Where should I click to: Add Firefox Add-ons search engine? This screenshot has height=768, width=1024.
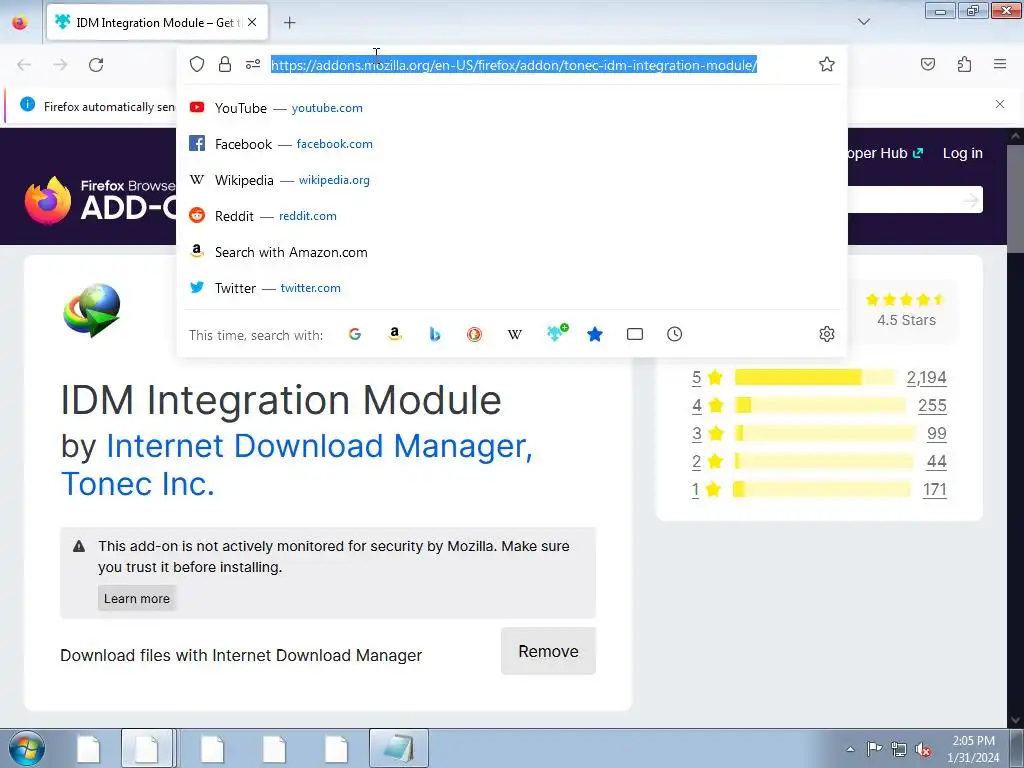coord(556,333)
